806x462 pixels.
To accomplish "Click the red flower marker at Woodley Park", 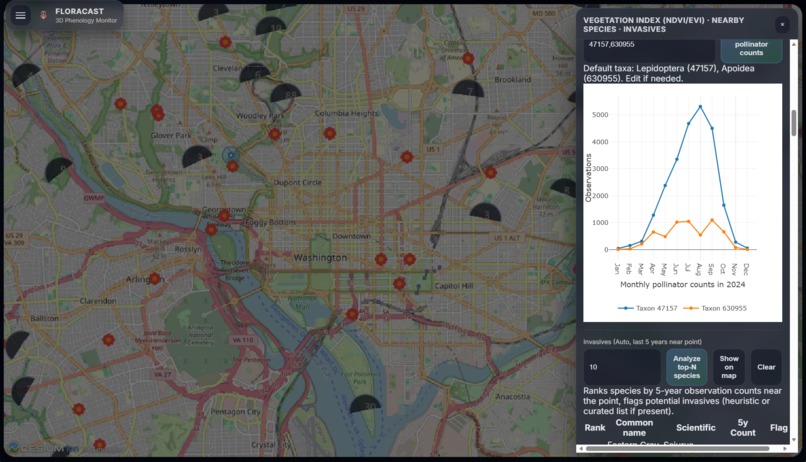I will [x=275, y=134].
